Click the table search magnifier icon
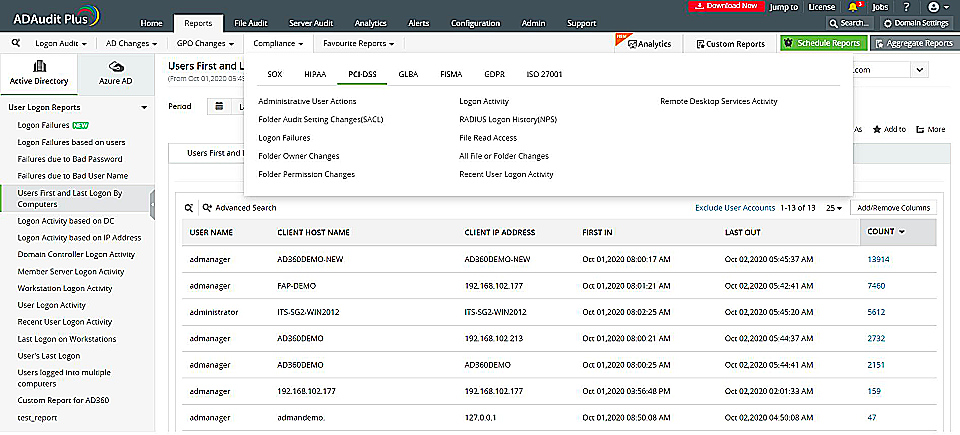Image resolution: width=960 pixels, height=435 pixels. 189,208
